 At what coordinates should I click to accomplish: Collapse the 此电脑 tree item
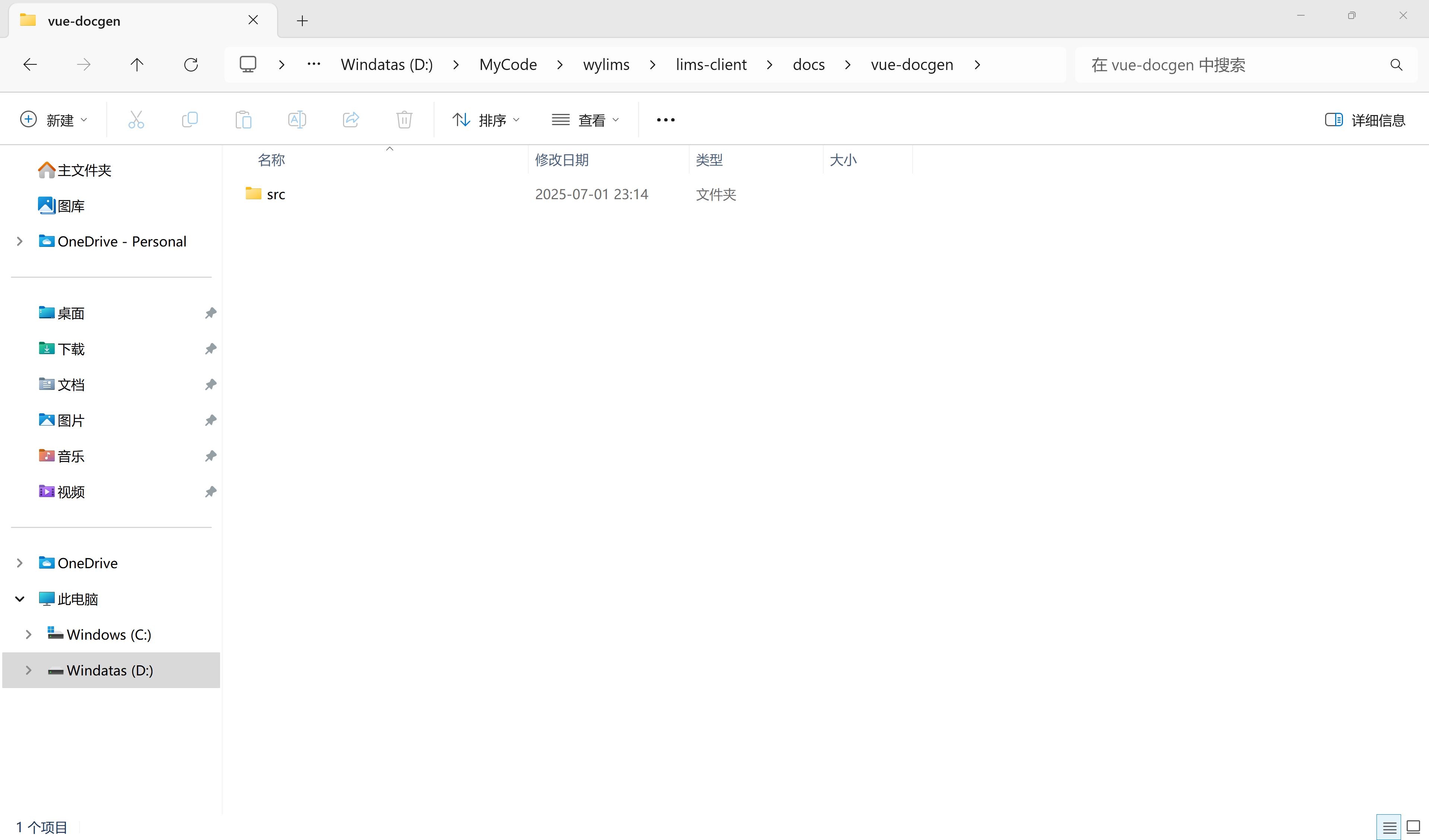coord(19,599)
